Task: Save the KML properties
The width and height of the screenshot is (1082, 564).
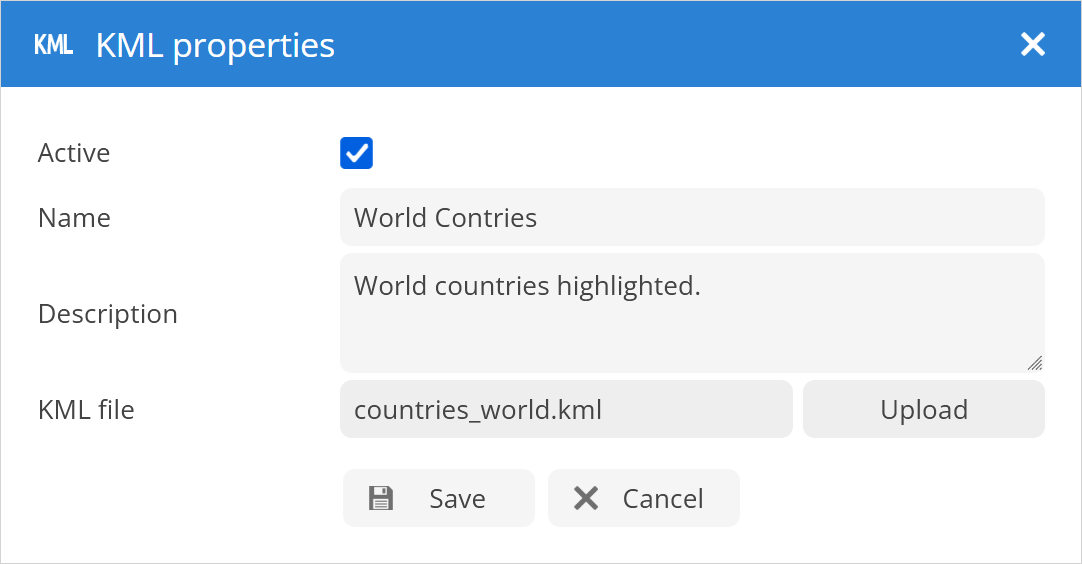Action: point(439,498)
